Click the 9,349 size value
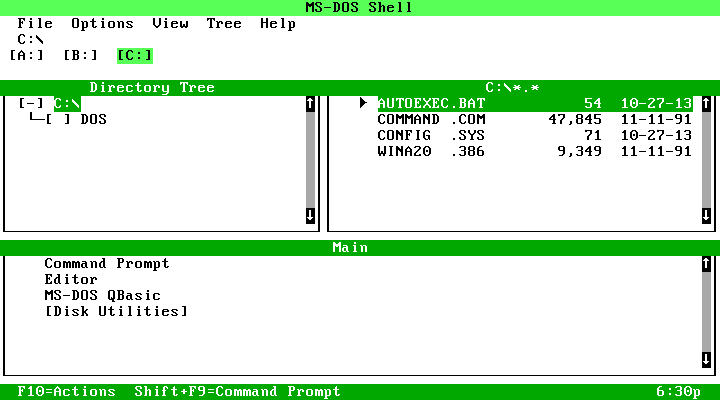The image size is (720, 400). pyautogui.click(x=579, y=151)
